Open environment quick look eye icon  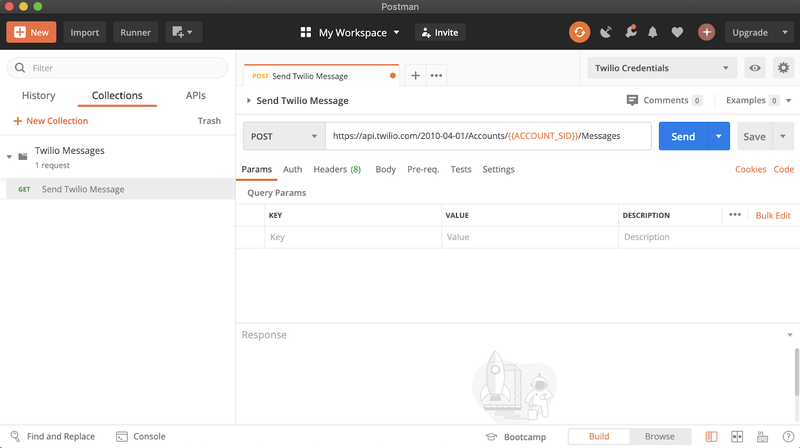(x=755, y=68)
